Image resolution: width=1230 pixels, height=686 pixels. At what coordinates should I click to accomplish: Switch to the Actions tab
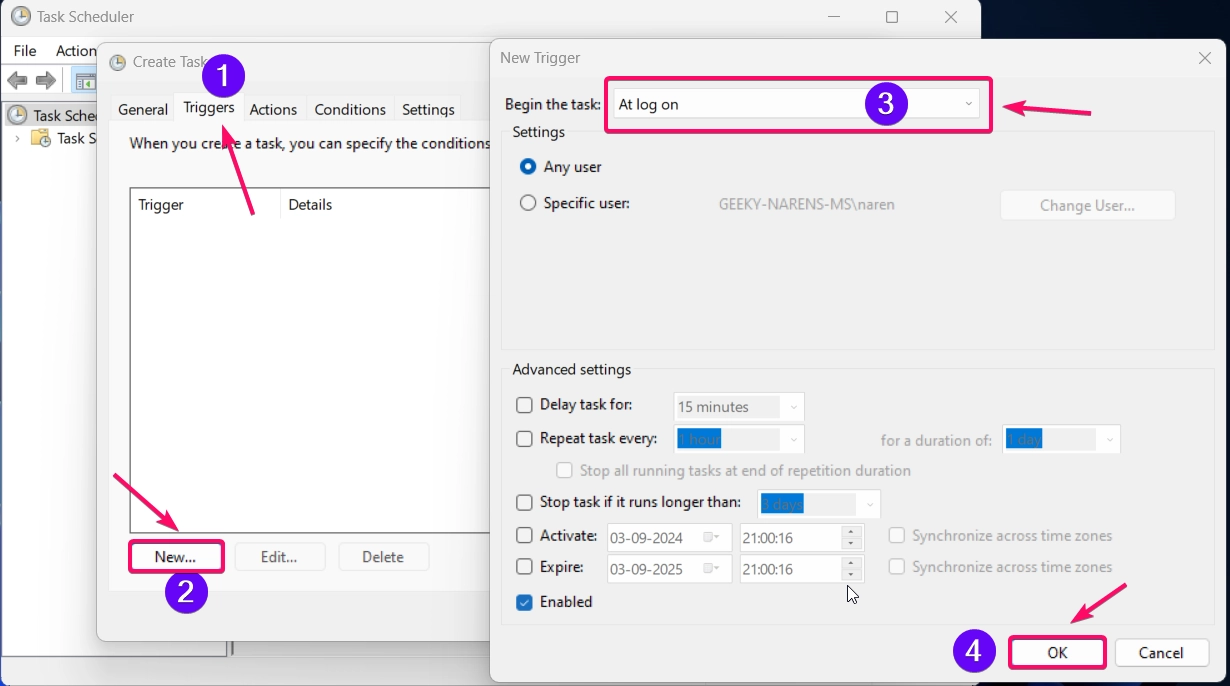[273, 109]
